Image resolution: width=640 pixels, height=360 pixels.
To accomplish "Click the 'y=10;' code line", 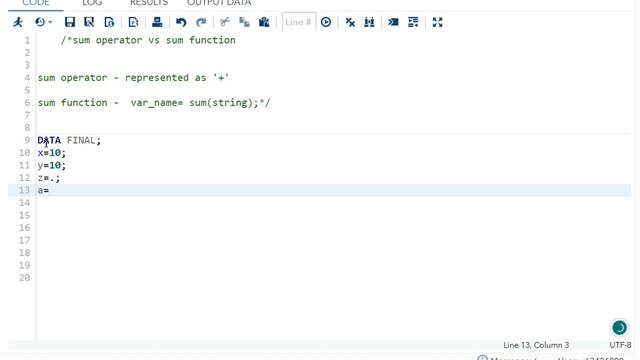I will point(51,165).
